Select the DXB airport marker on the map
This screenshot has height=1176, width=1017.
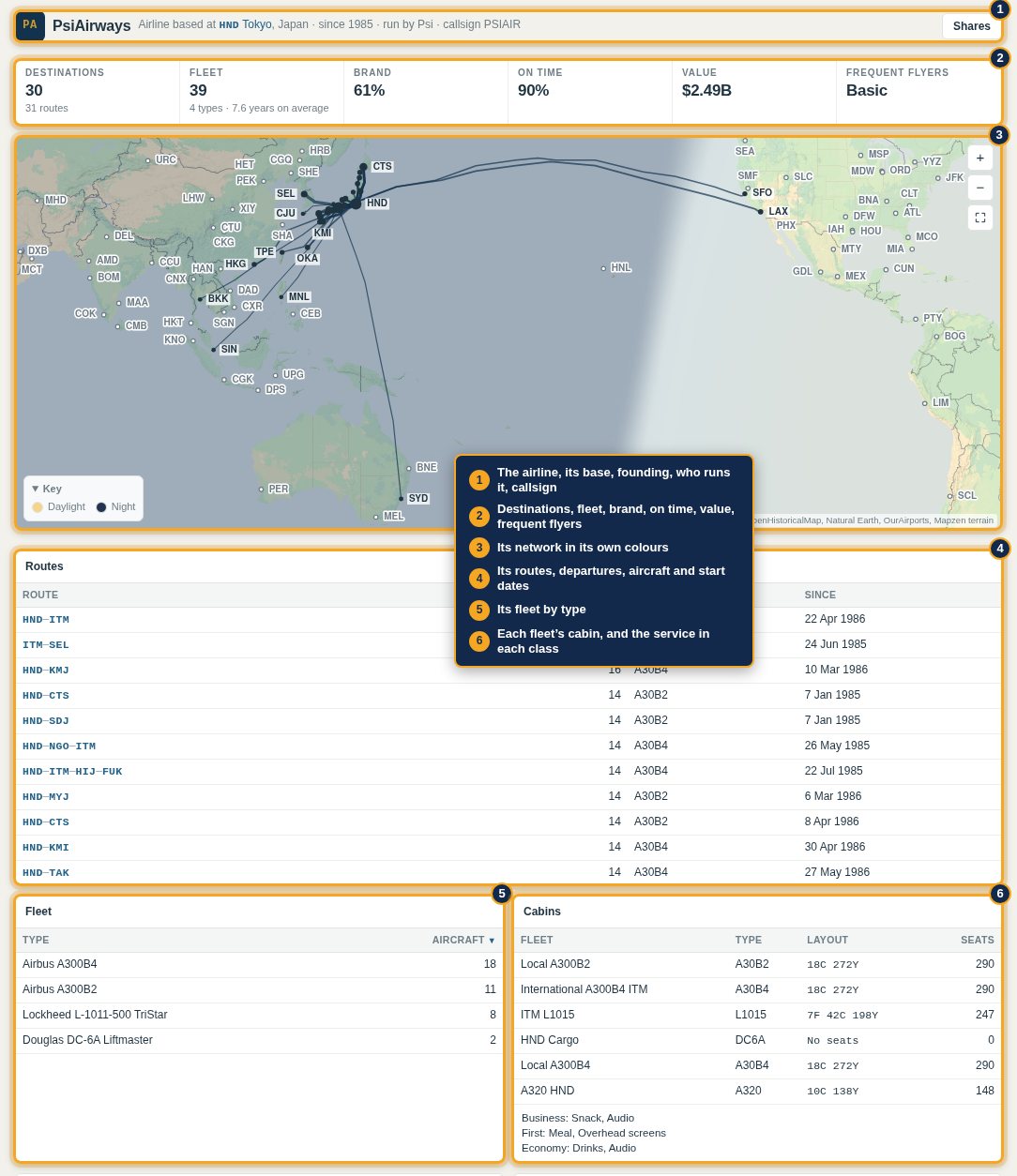[x=21, y=251]
